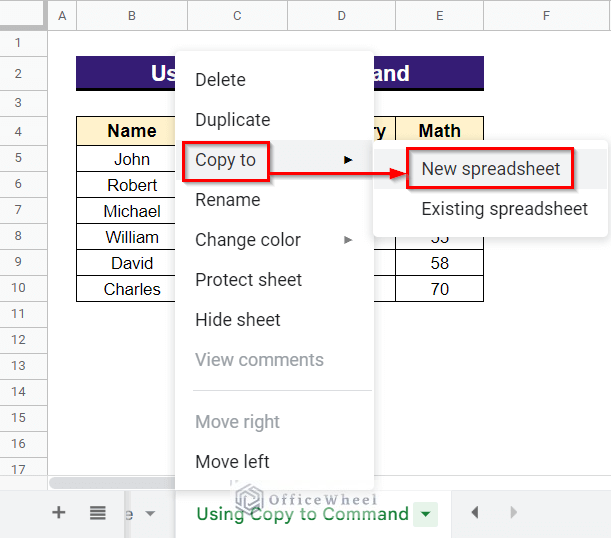
Task: Switch to Using Copy to Command tab
Action: coord(302,514)
